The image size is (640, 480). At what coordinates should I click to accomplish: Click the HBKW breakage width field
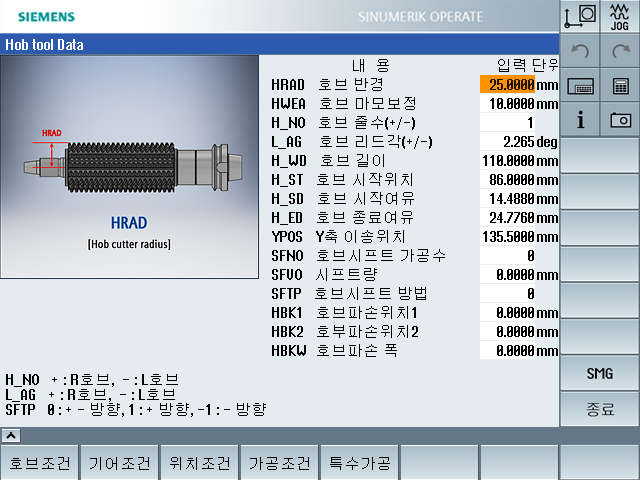507,350
